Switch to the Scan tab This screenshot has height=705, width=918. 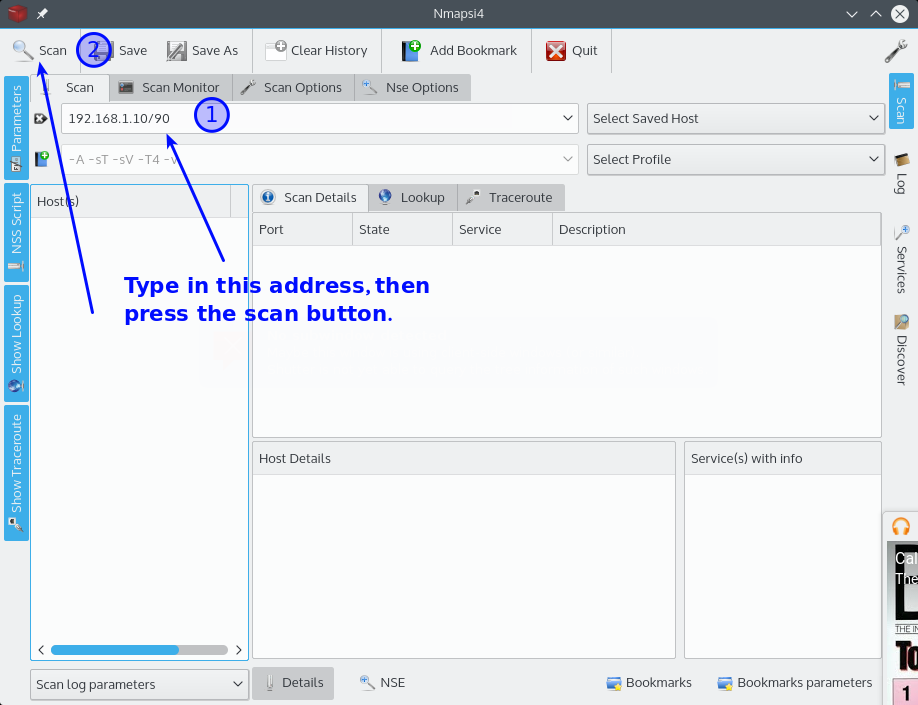coord(70,88)
